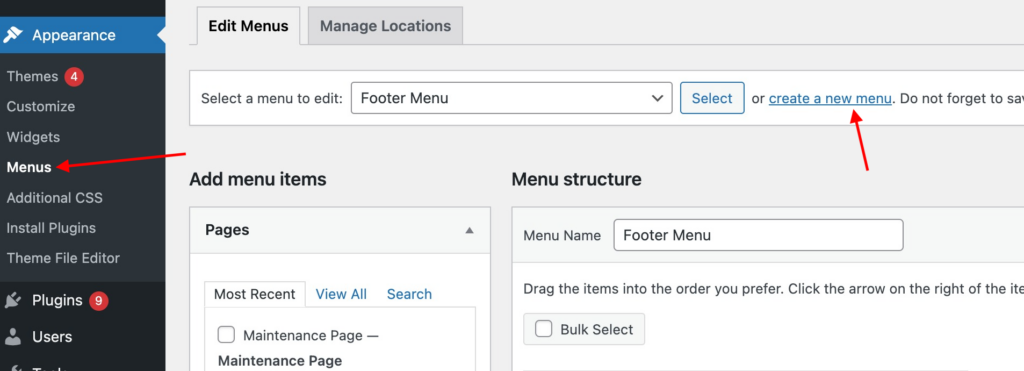The image size is (1024, 371).
Task: Open the Additional CSS item
Action: click(x=54, y=198)
